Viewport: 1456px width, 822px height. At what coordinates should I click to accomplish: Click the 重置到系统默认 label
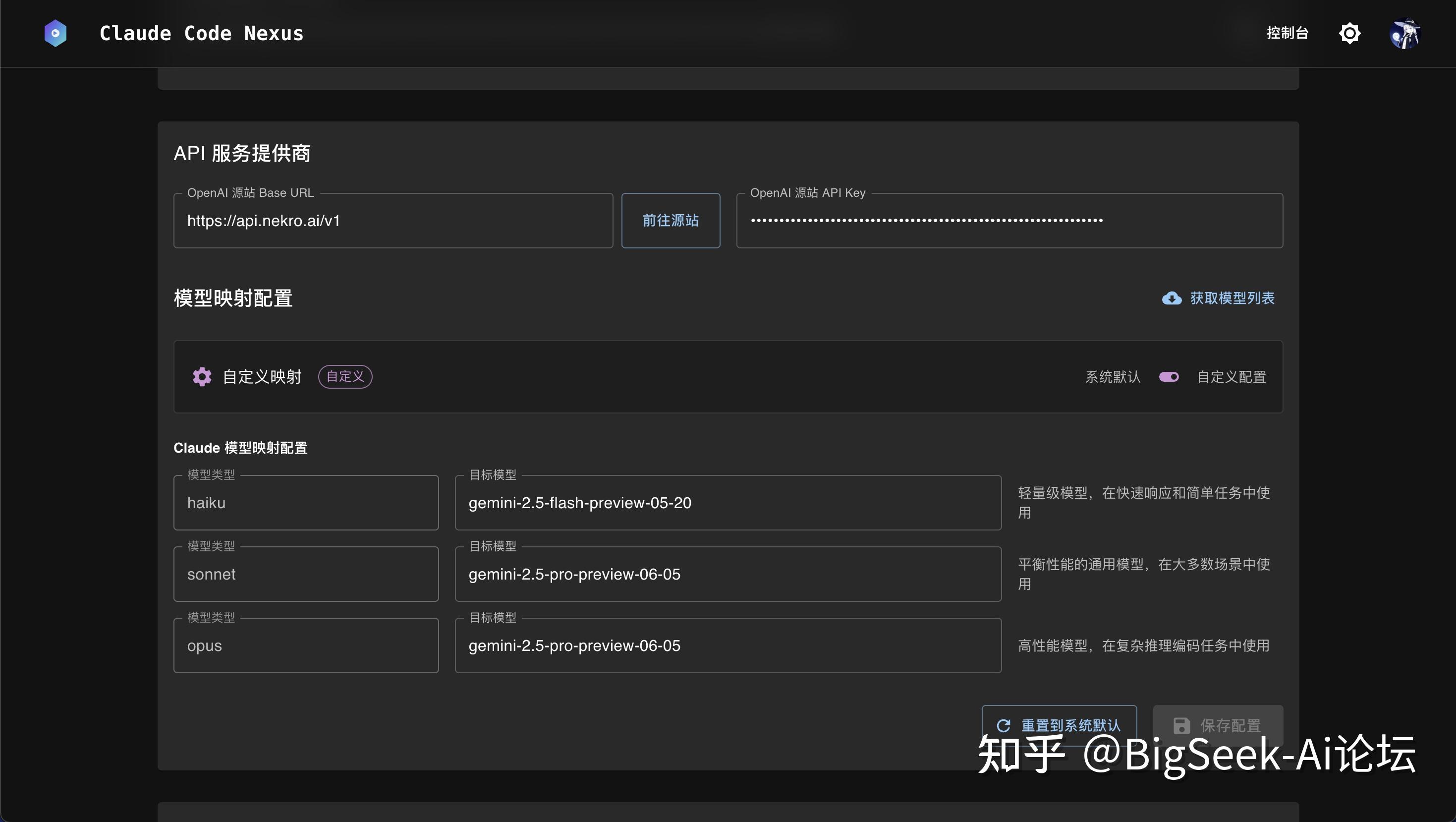click(x=1070, y=725)
